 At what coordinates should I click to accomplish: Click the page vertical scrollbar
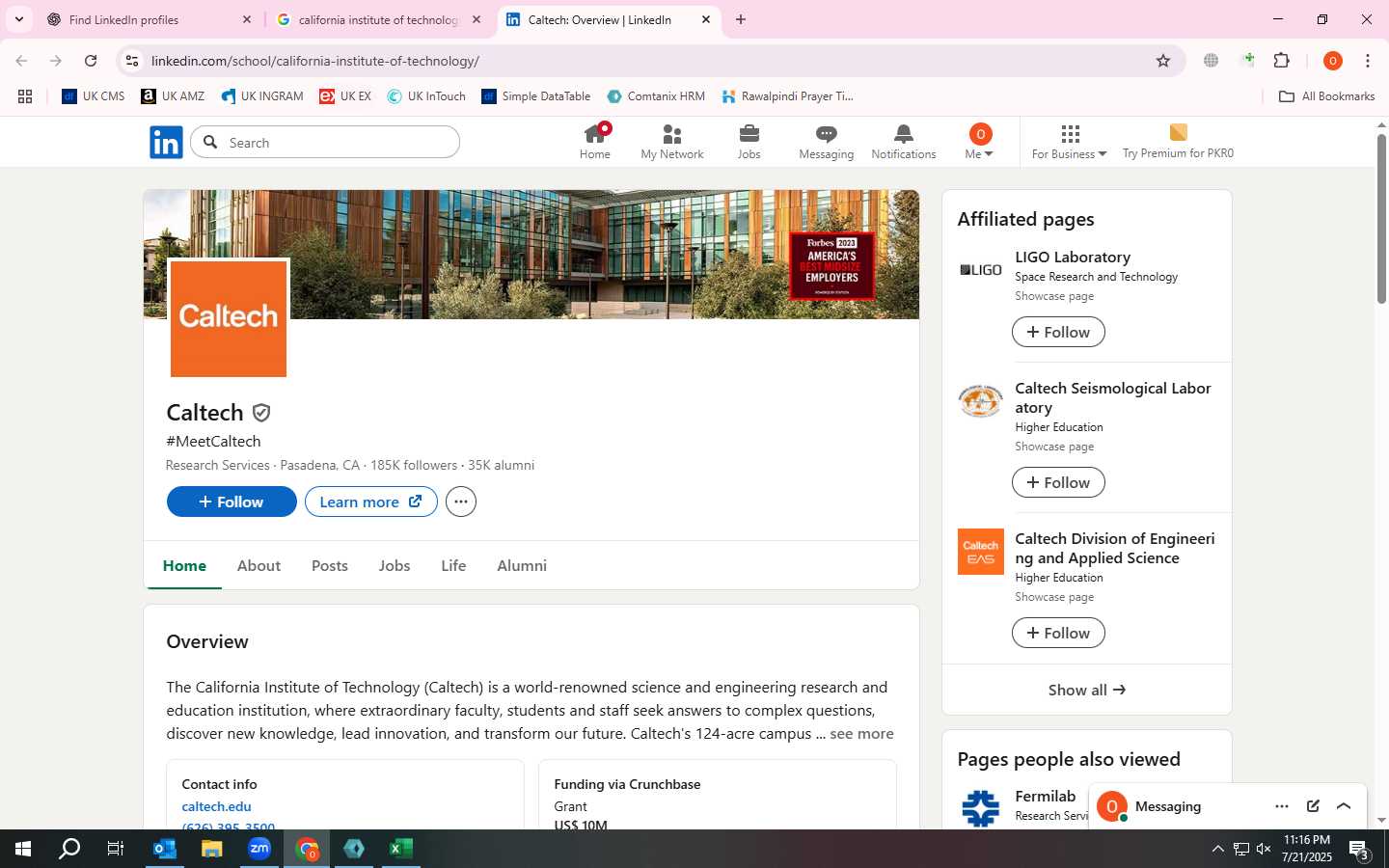pyautogui.click(x=1381, y=220)
